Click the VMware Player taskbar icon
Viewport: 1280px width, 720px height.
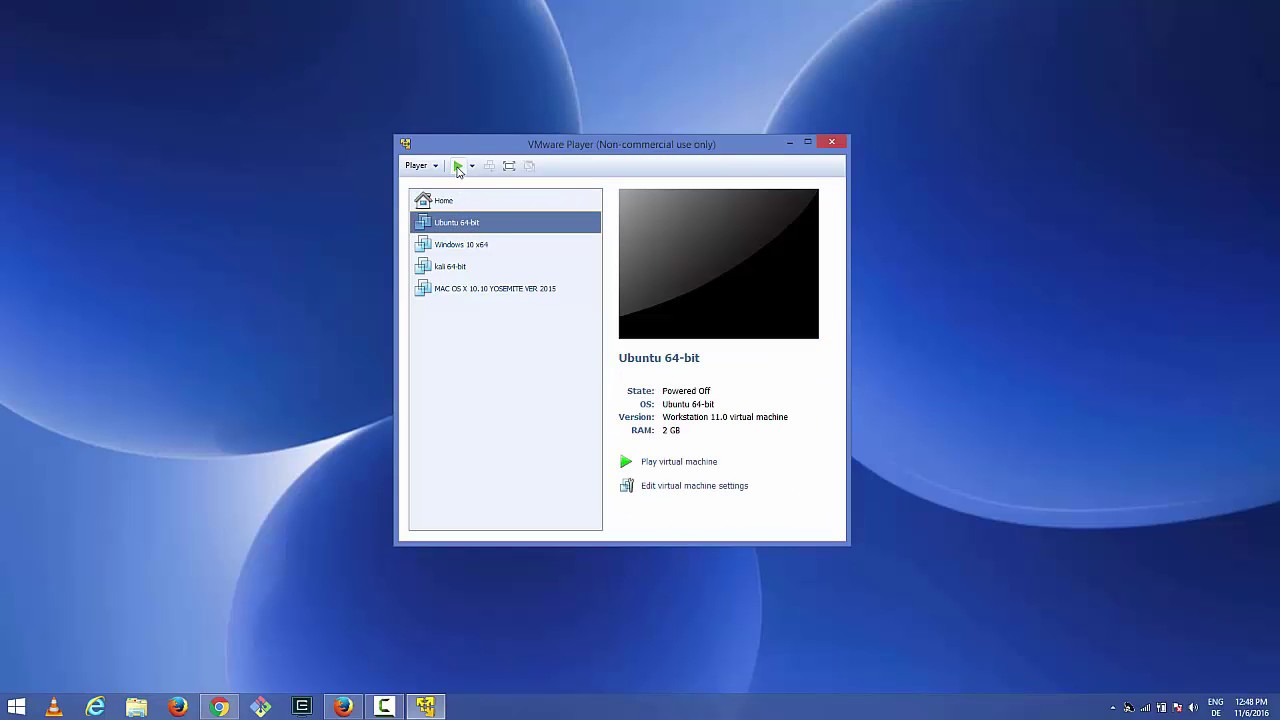coord(426,707)
